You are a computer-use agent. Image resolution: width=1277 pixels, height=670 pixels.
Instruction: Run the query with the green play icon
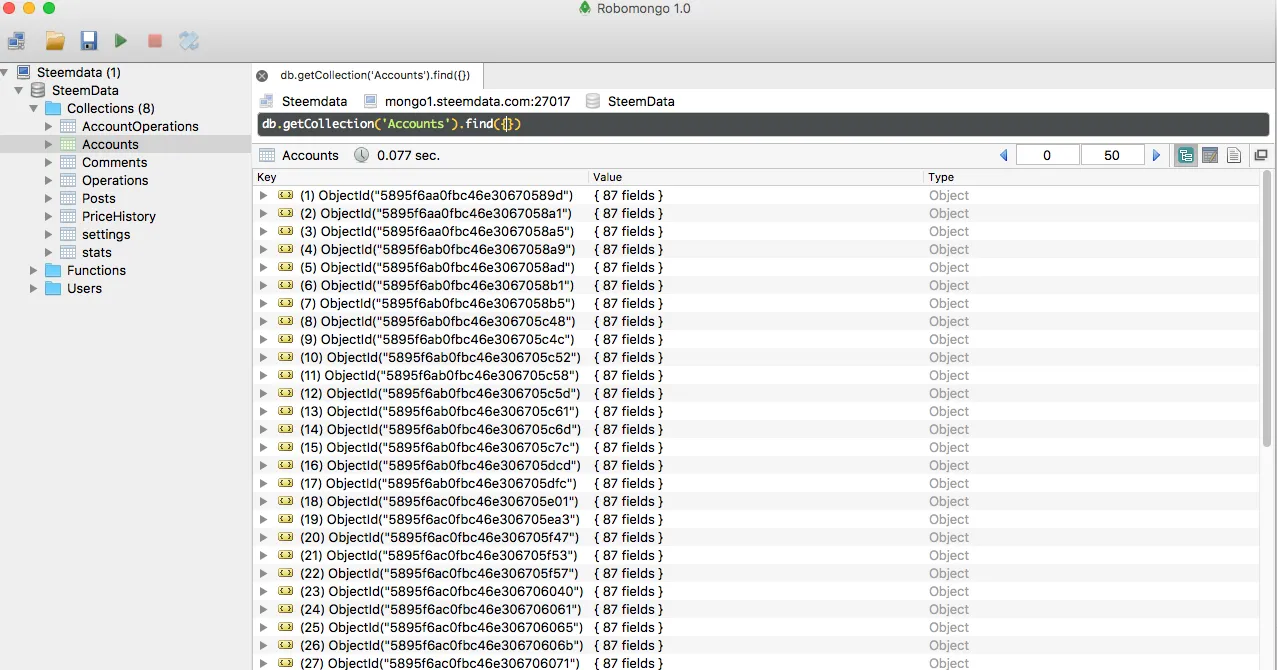[x=121, y=41]
